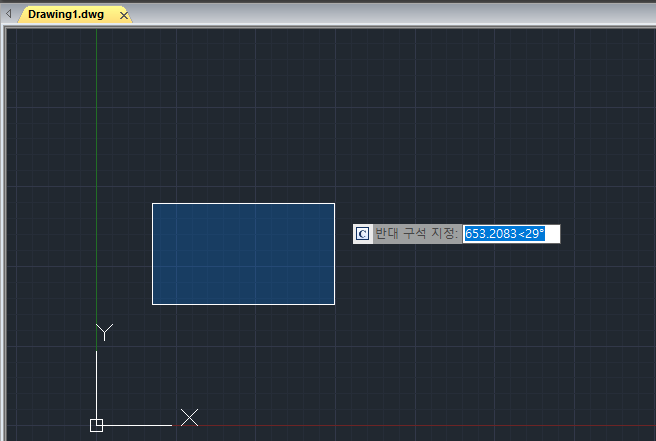Click the dynamic input coordinate field
Viewport: 656px width, 441px height.
[511, 233]
